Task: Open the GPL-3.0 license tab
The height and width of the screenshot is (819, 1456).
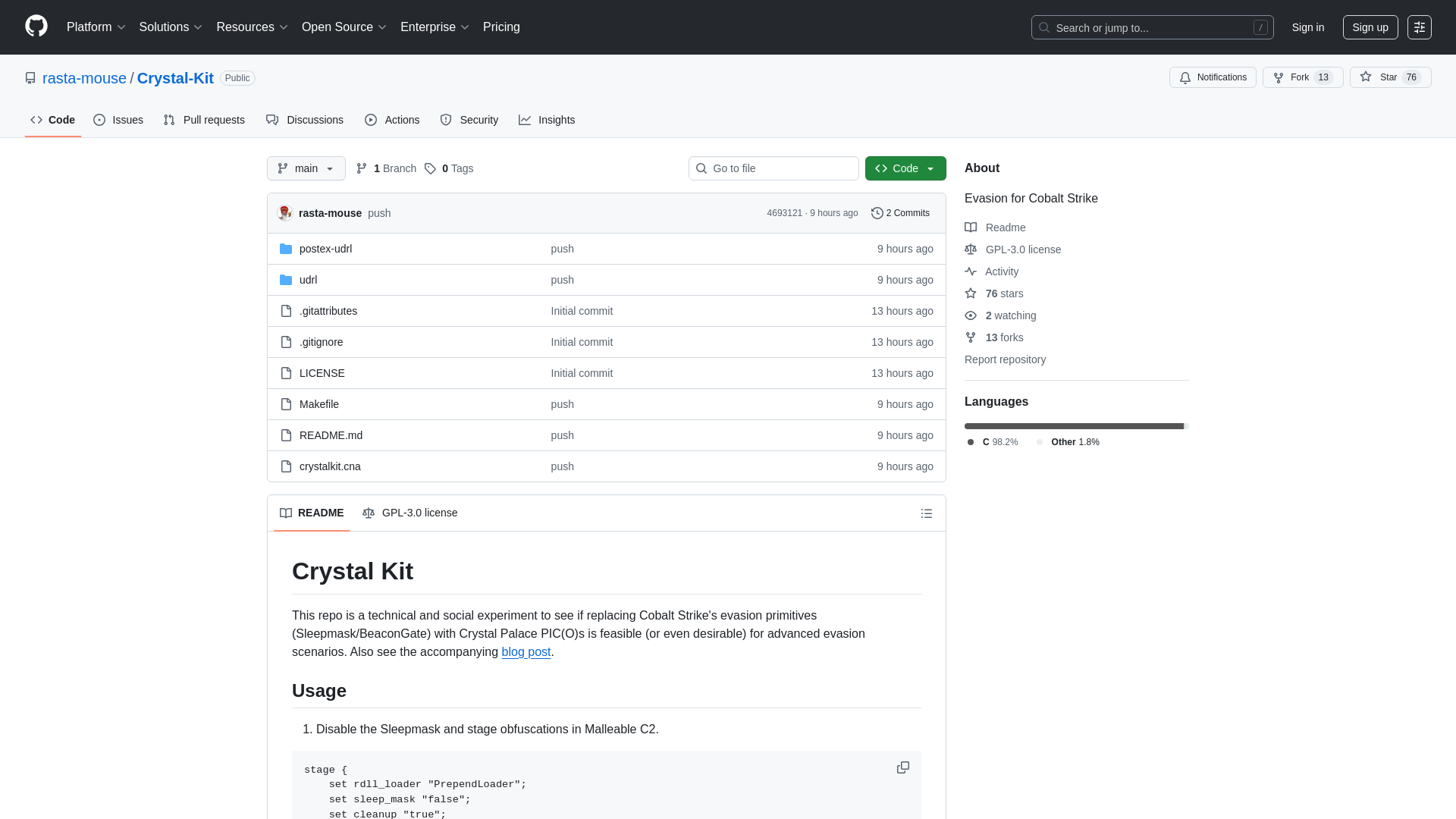Action: (410, 513)
